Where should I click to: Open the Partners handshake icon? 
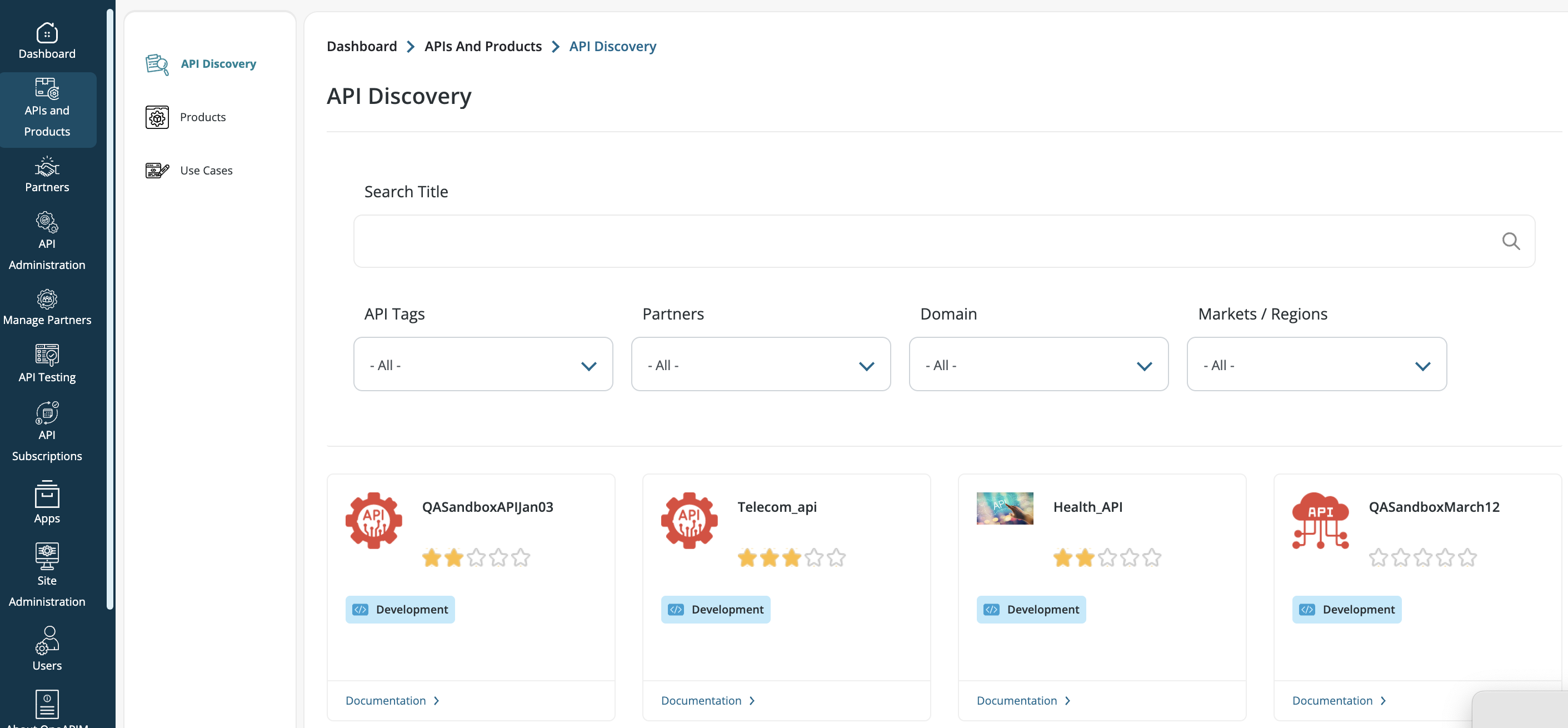pos(47,166)
